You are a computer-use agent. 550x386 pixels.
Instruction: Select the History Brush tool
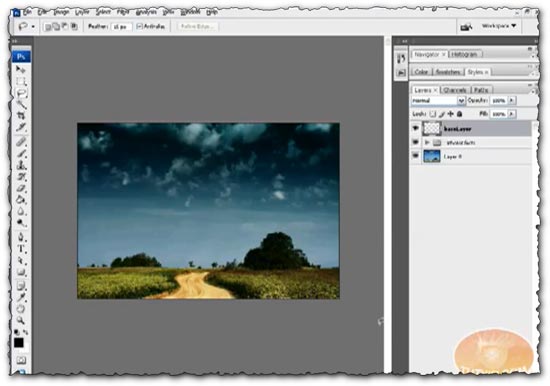(21, 177)
